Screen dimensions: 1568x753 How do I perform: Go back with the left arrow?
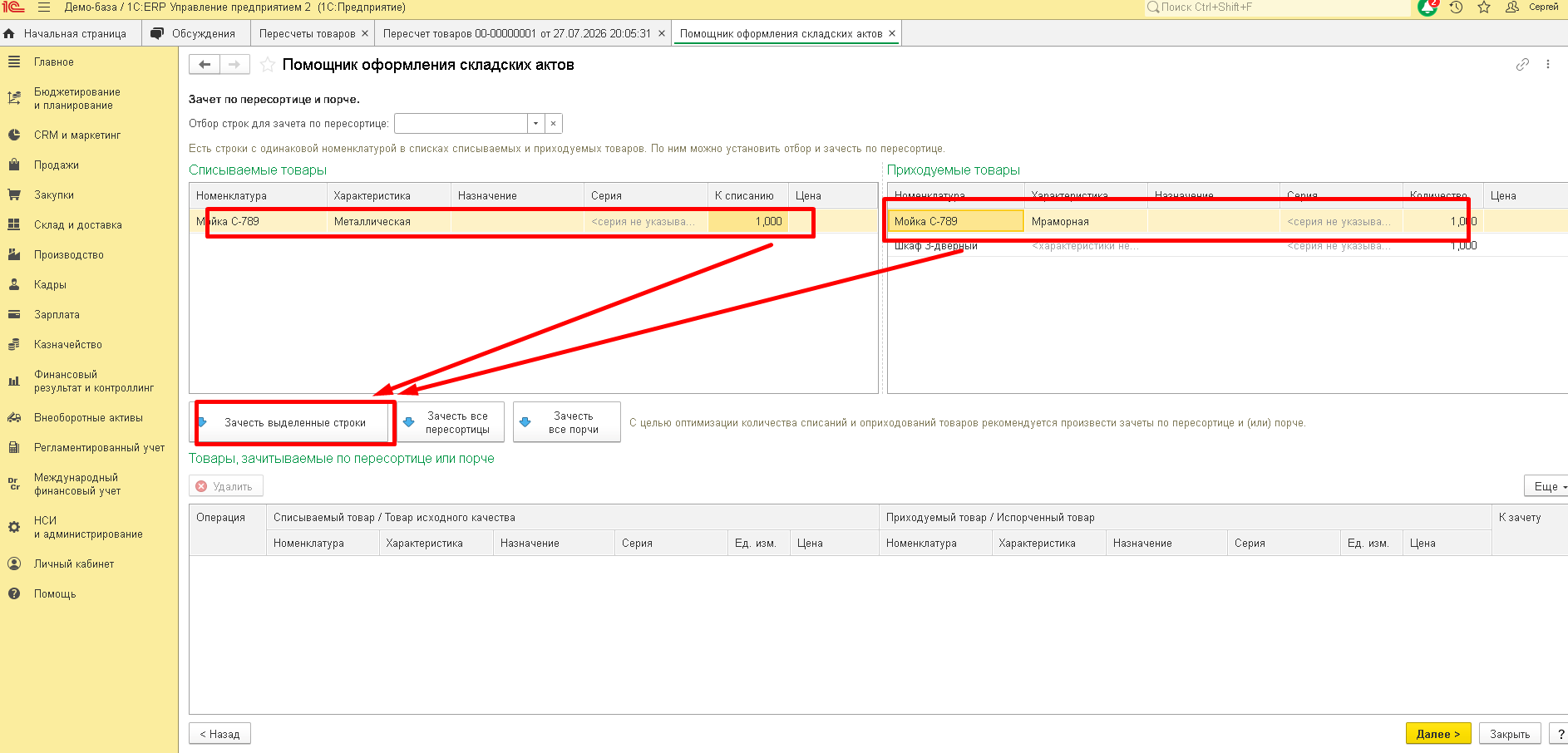(205, 65)
